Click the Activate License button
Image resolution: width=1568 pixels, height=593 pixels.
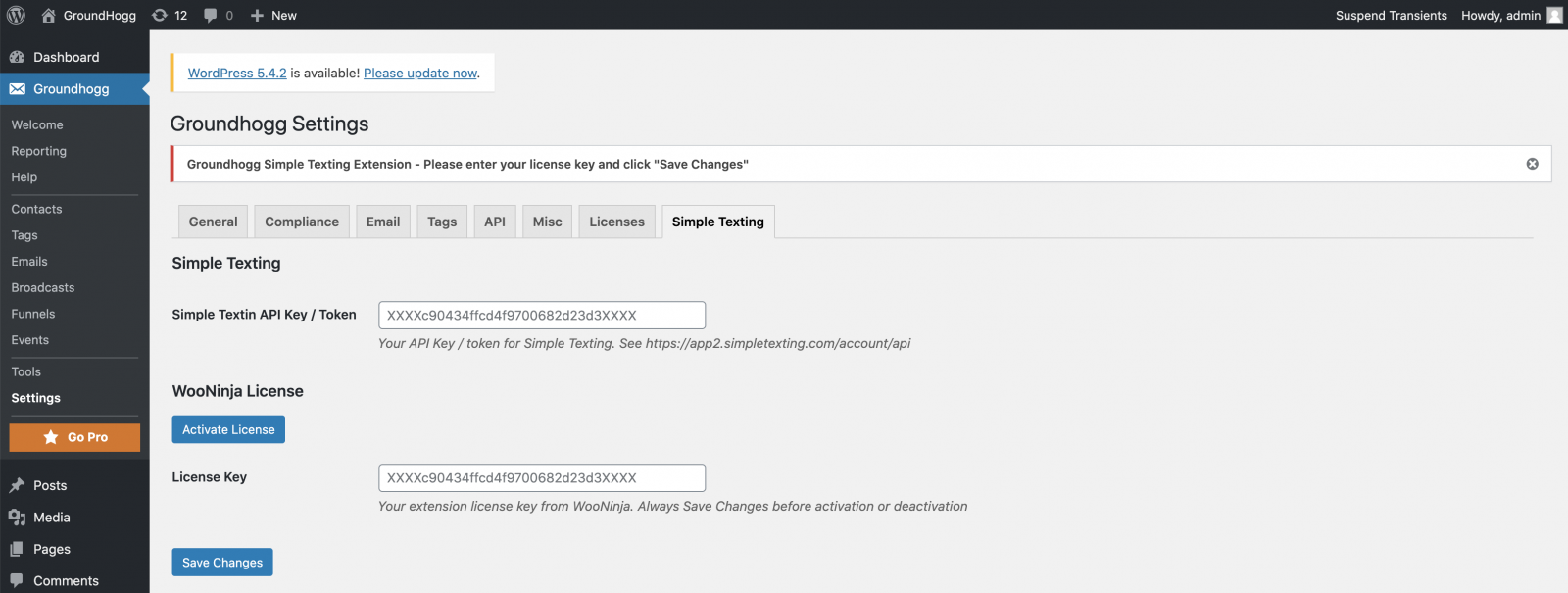point(228,429)
